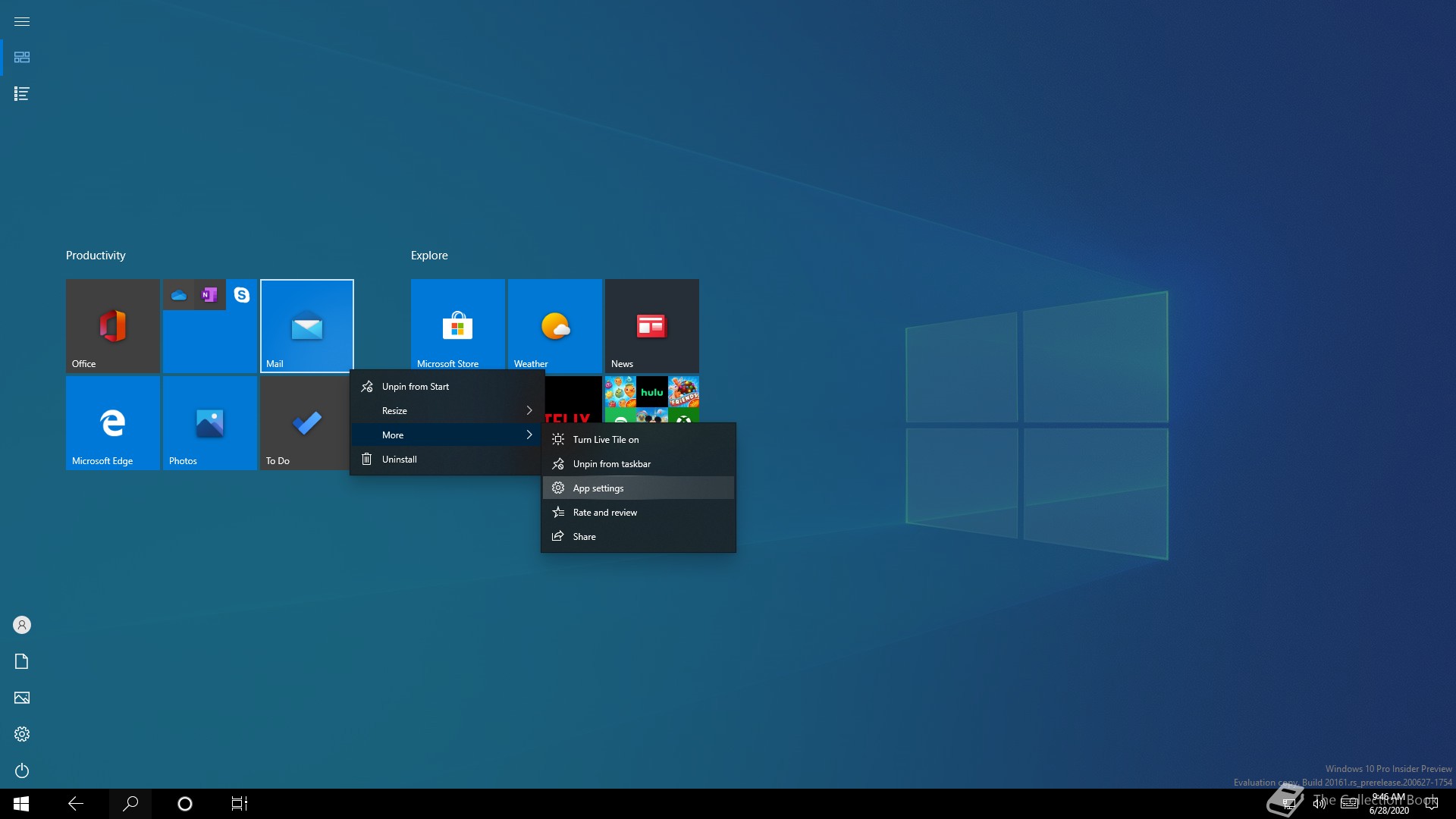Open the Action Center notifications icon
The image size is (1456, 819).
pyautogui.click(x=1432, y=804)
